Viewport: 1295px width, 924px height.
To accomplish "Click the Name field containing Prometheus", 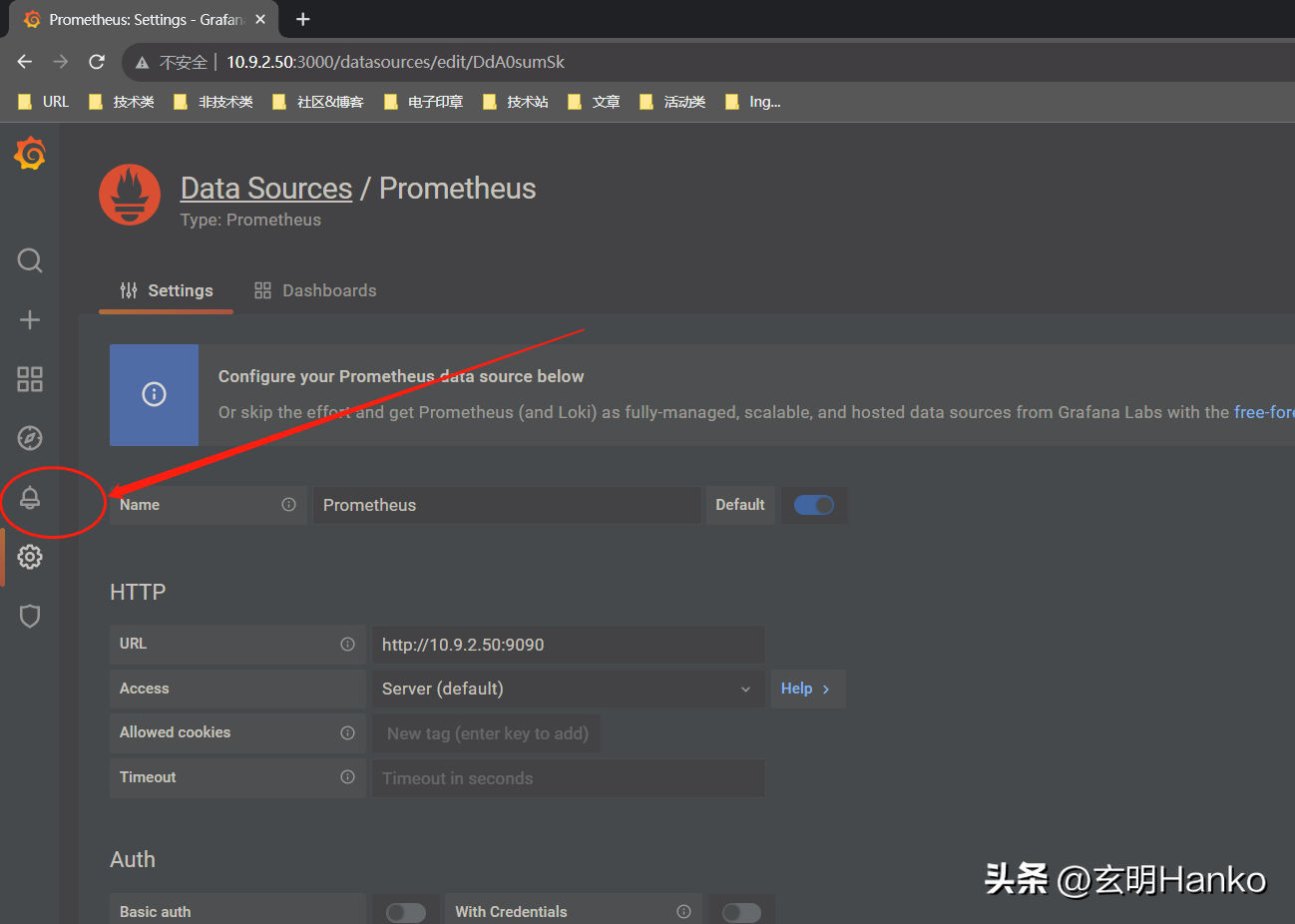I will pos(507,505).
